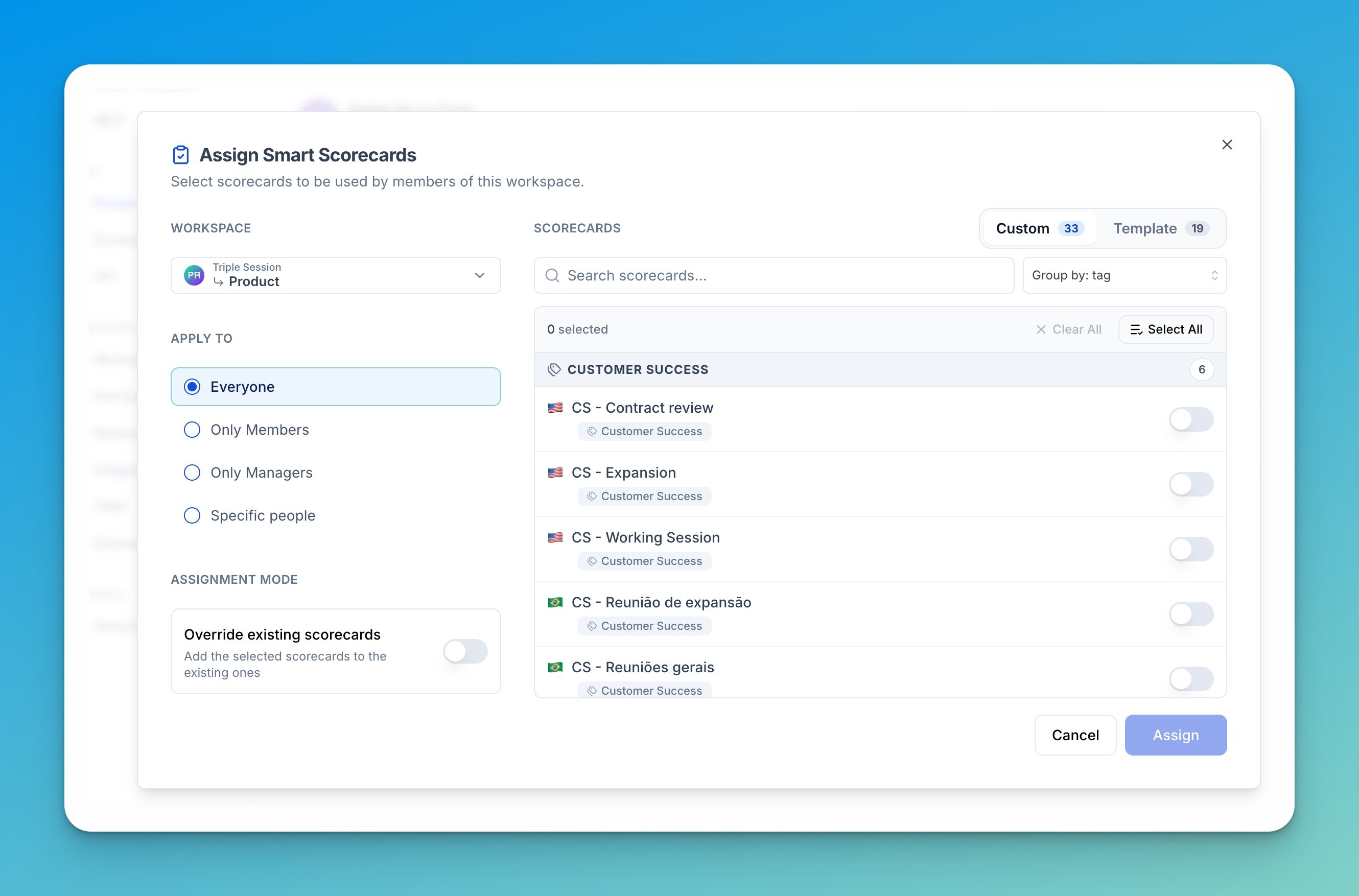Click the Brazil flag beside CS - Reuniões gerais
The height and width of the screenshot is (896, 1359).
[x=555, y=668]
